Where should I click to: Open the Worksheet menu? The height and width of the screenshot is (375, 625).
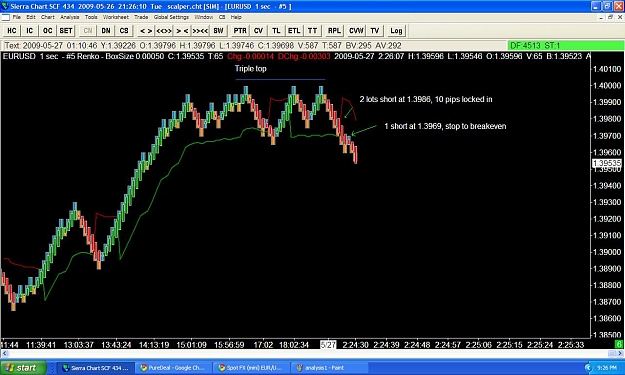point(116,17)
